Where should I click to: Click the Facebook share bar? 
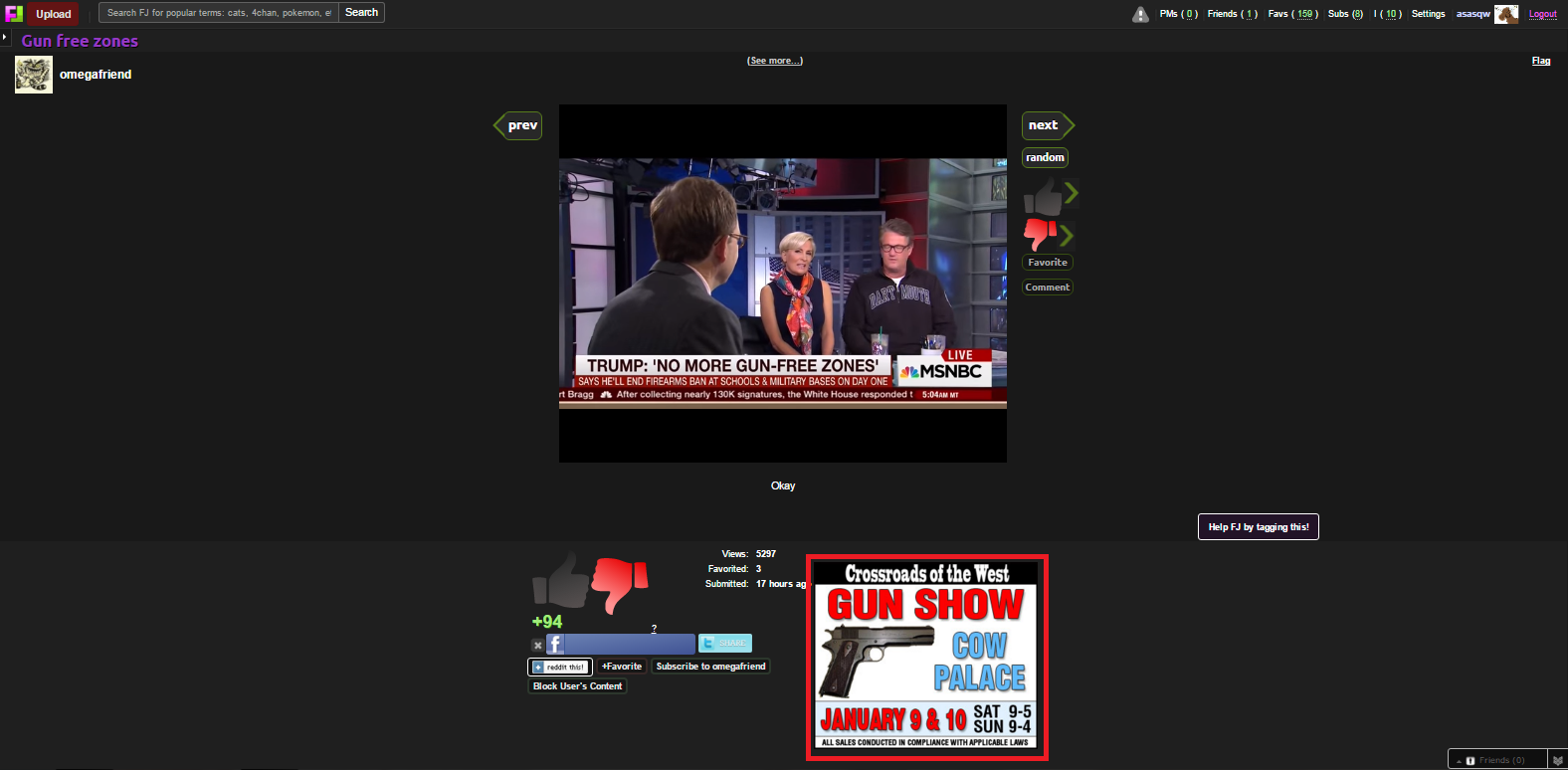pyautogui.click(x=621, y=645)
